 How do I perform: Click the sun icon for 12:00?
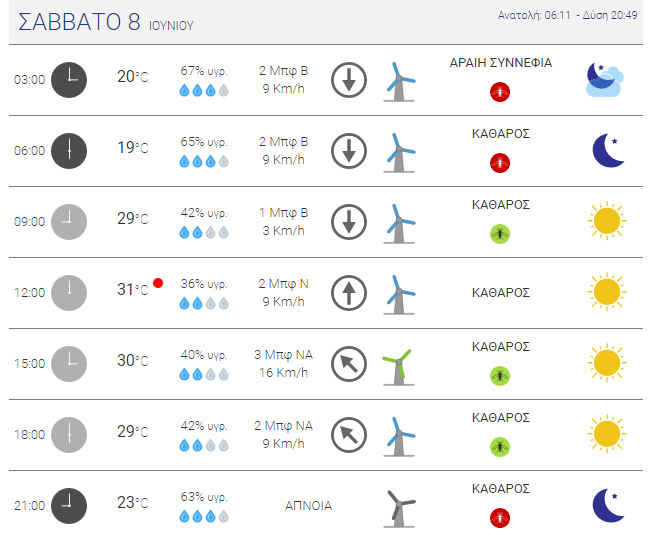click(607, 292)
